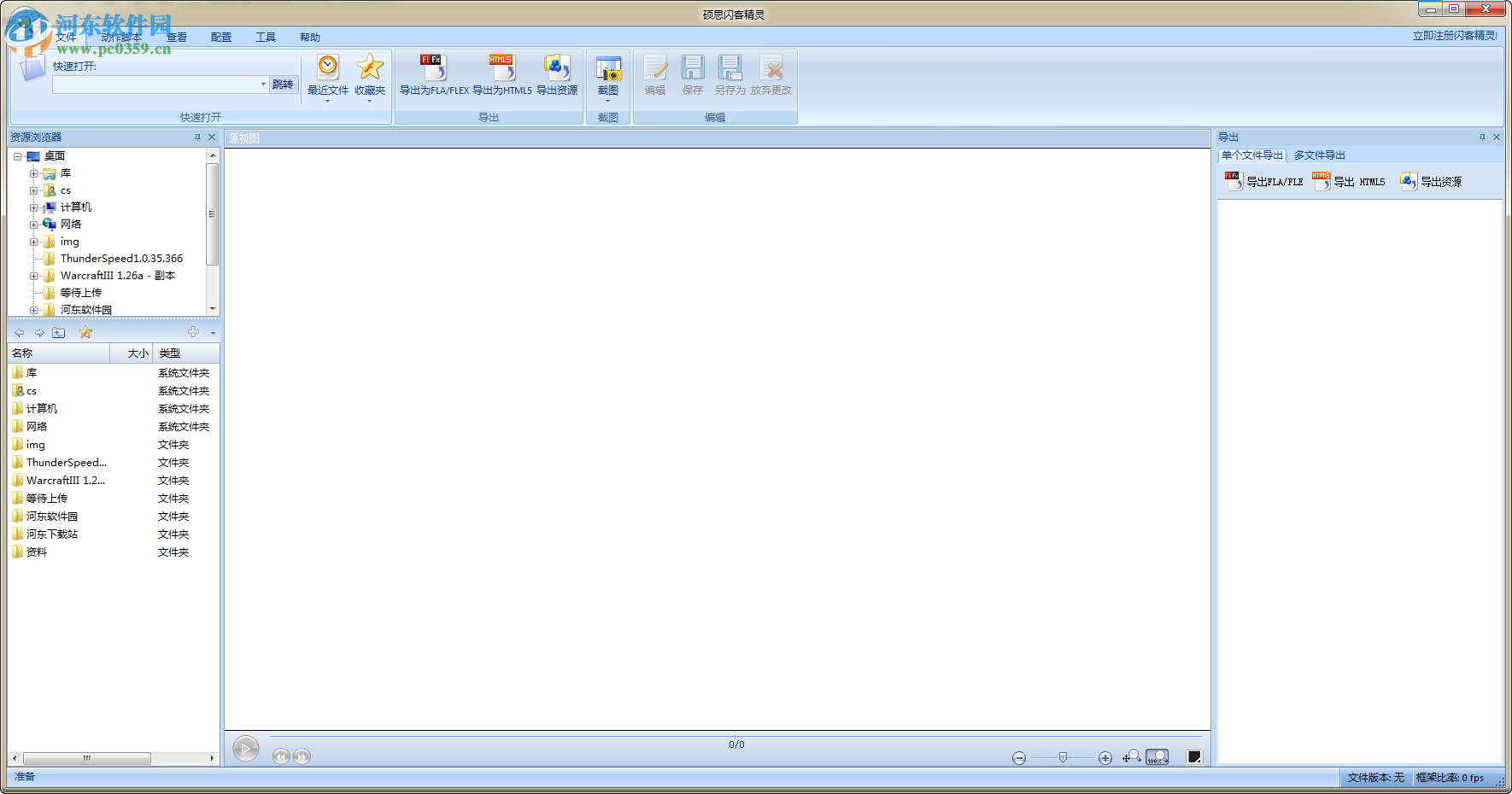Select the 资料 row in the file list
Viewport: 1512px width, 794px height.
click(x=114, y=552)
